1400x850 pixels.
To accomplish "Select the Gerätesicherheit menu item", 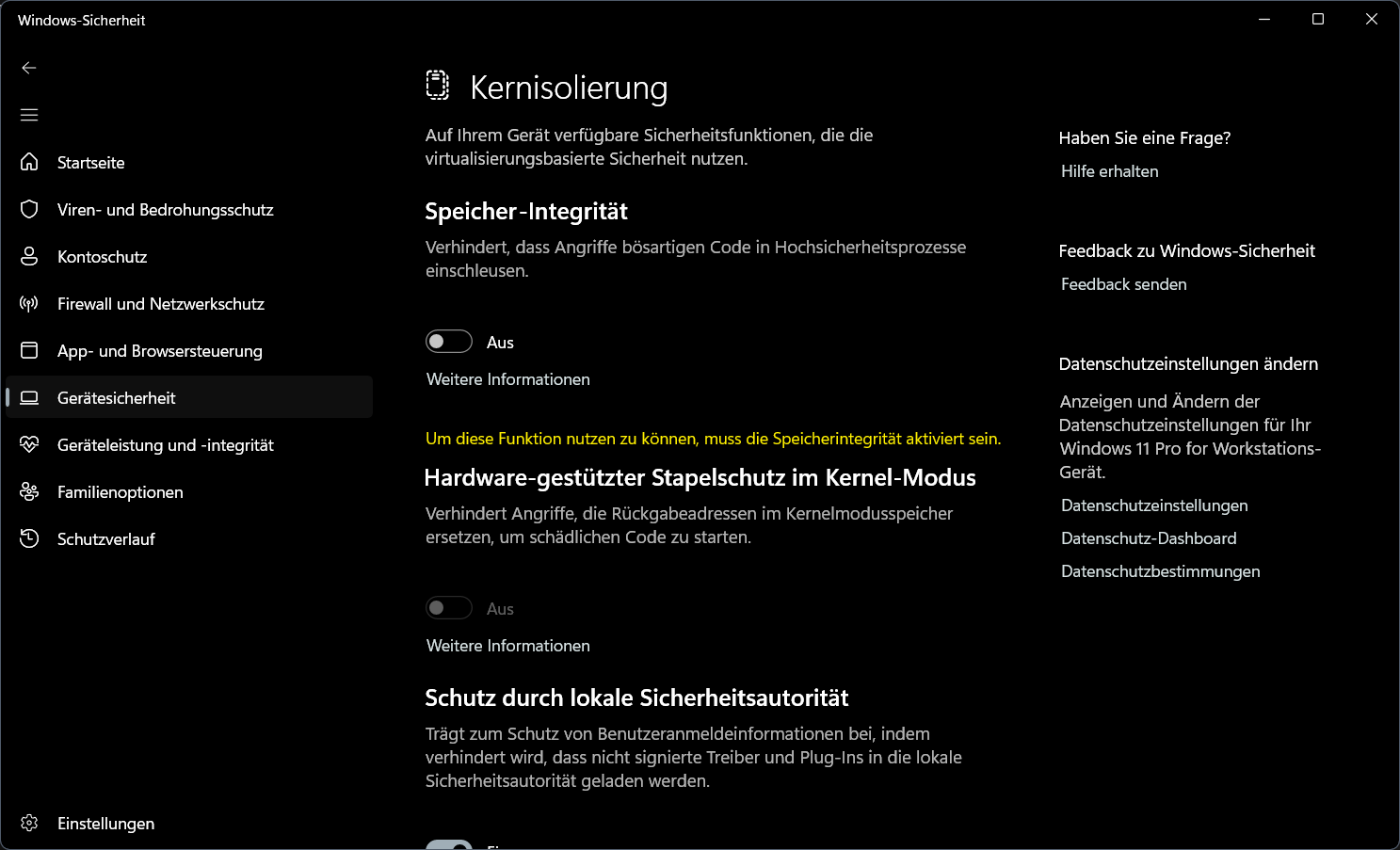I will (189, 397).
